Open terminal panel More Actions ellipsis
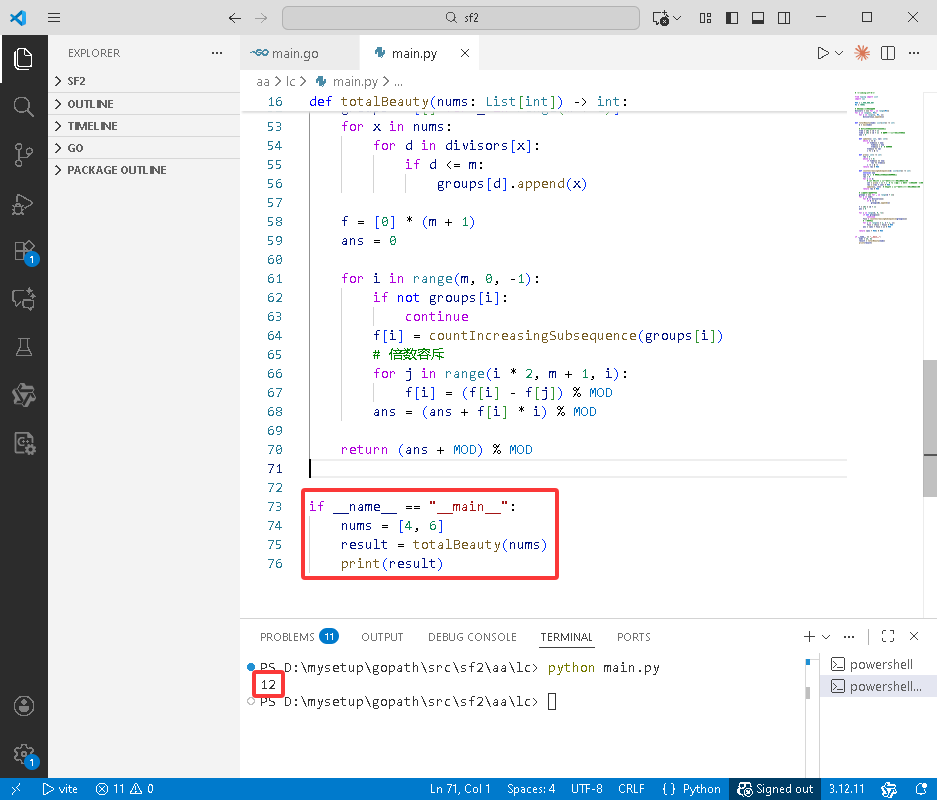 coord(849,636)
